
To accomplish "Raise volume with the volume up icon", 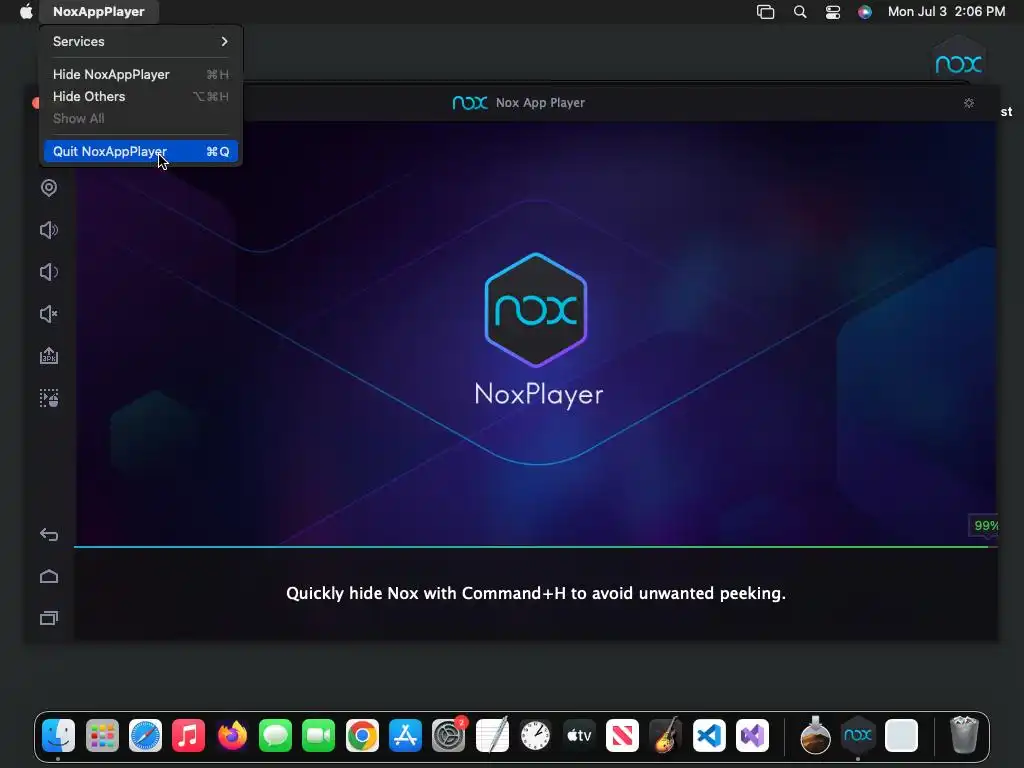I will point(49,230).
